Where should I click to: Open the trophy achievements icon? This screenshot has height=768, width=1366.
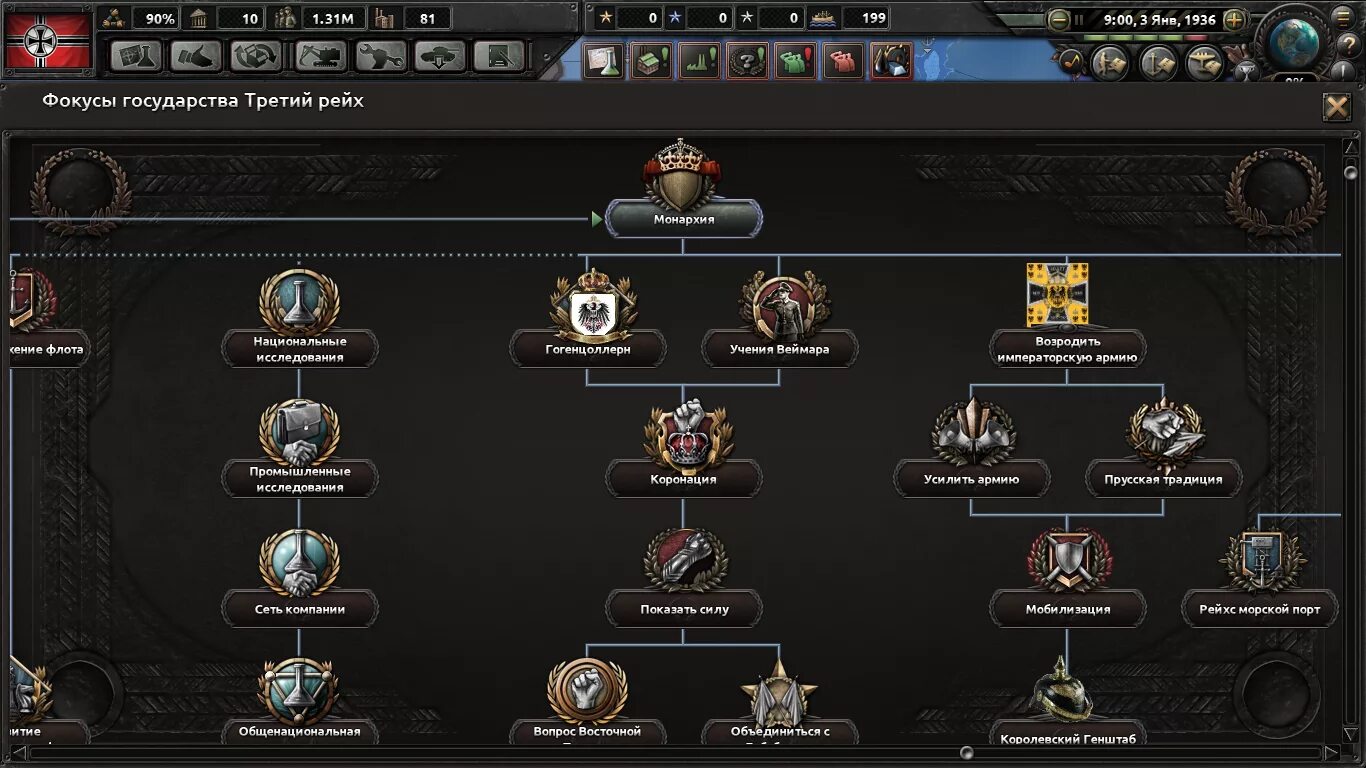pyautogui.click(x=1245, y=70)
